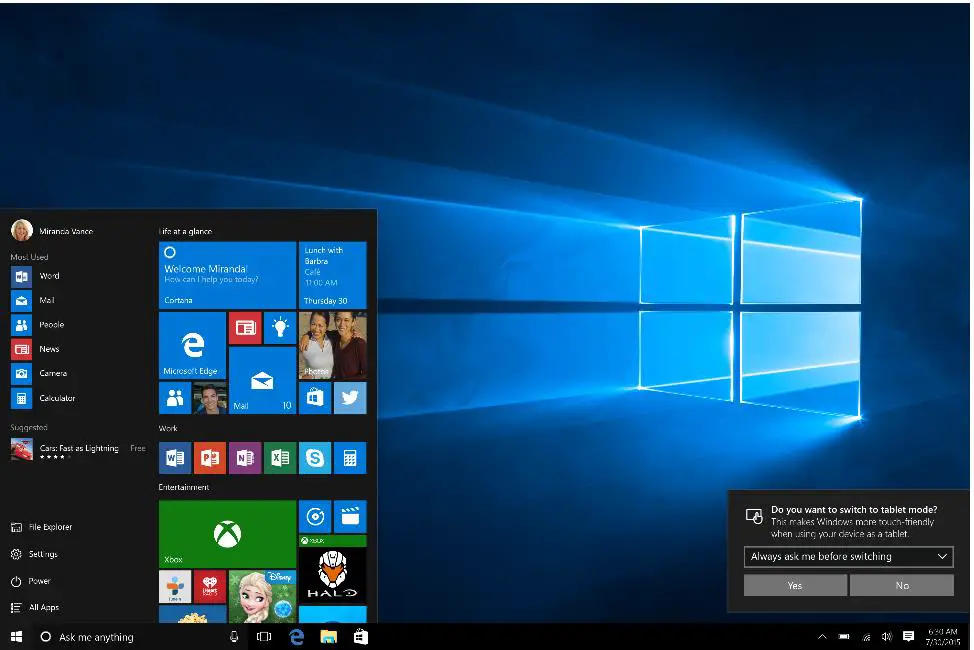Open the Twitter tile
This screenshot has width=974, height=650.
(350, 397)
